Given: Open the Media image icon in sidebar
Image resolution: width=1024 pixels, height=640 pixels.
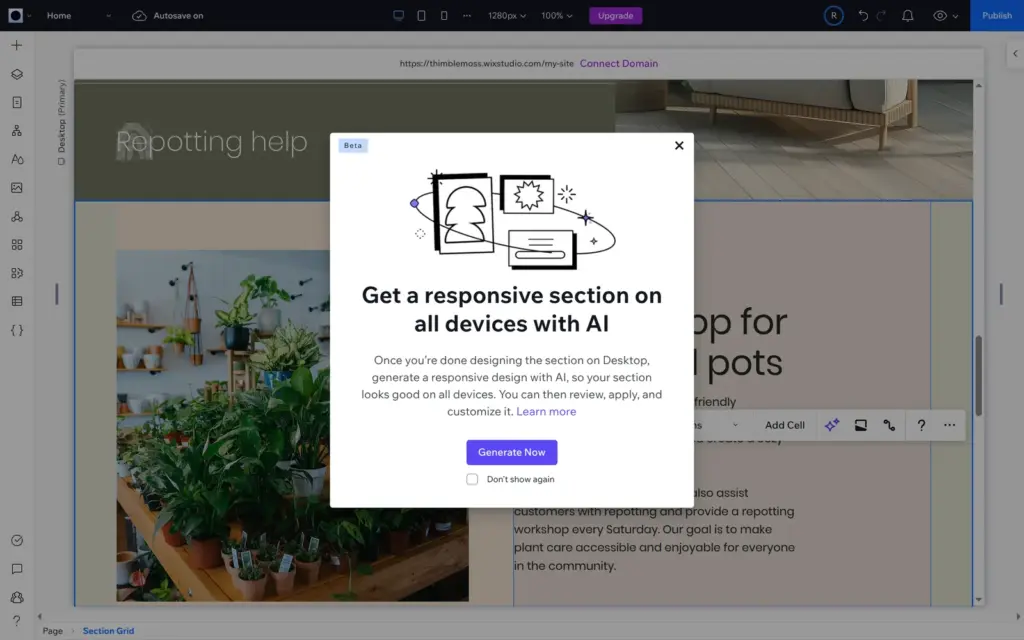Looking at the screenshot, I should coord(17,187).
